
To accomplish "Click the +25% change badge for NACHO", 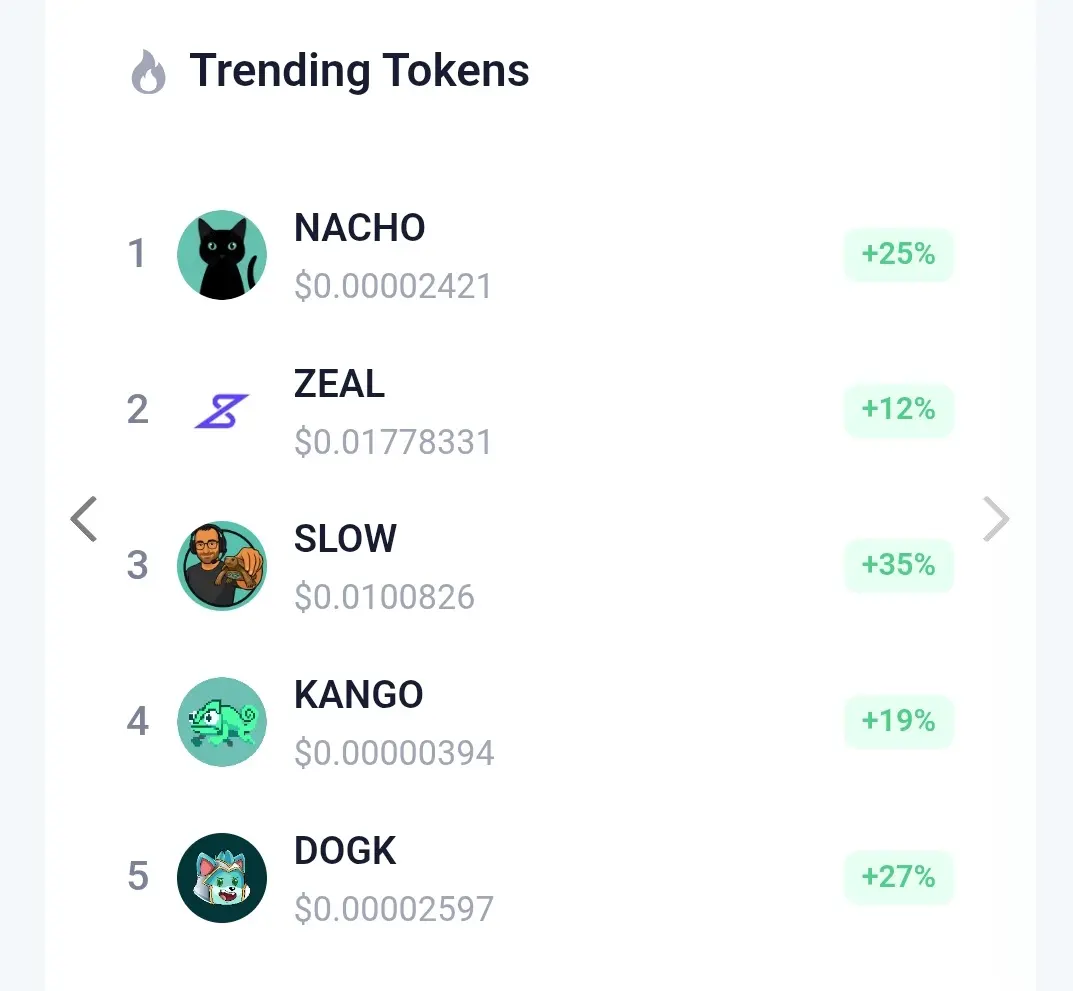I will click(x=898, y=254).
